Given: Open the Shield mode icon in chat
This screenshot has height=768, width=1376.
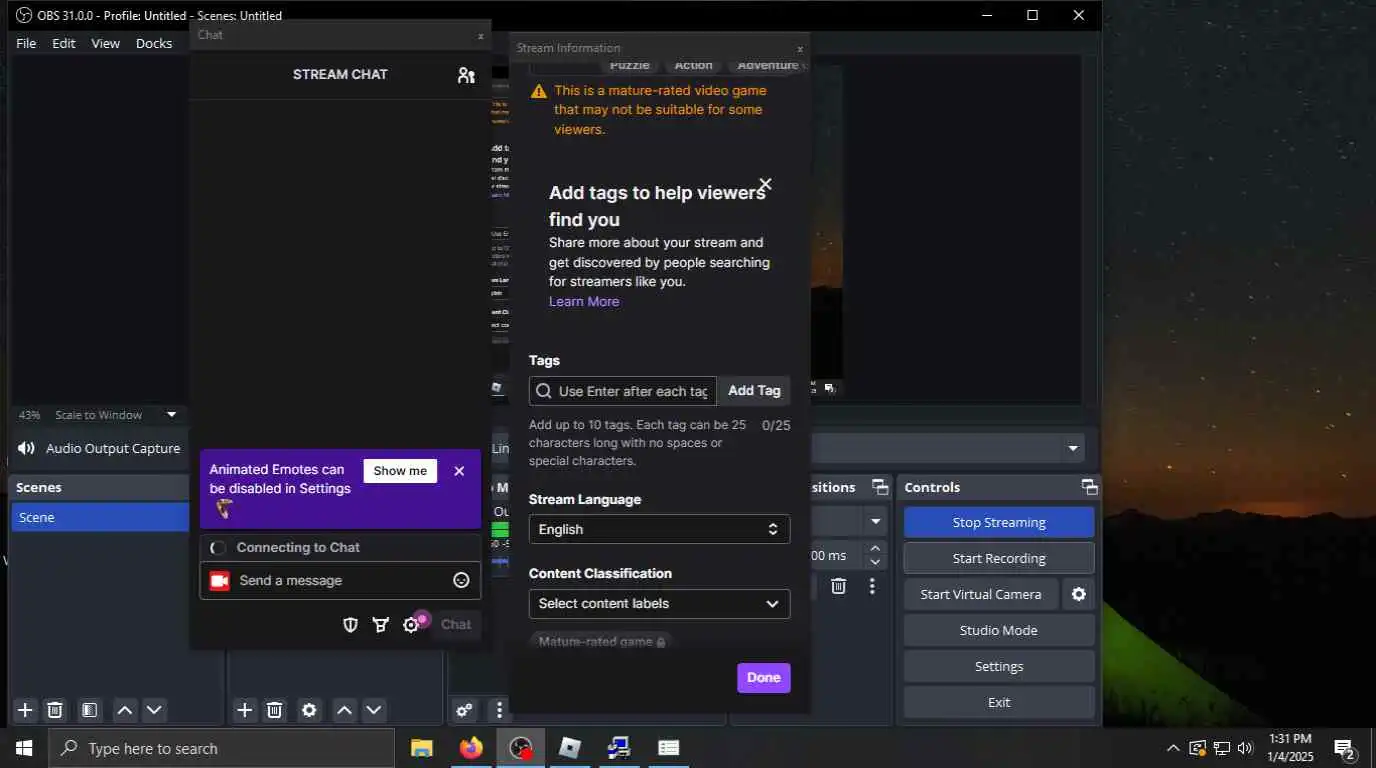Looking at the screenshot, I should point(350,625).
